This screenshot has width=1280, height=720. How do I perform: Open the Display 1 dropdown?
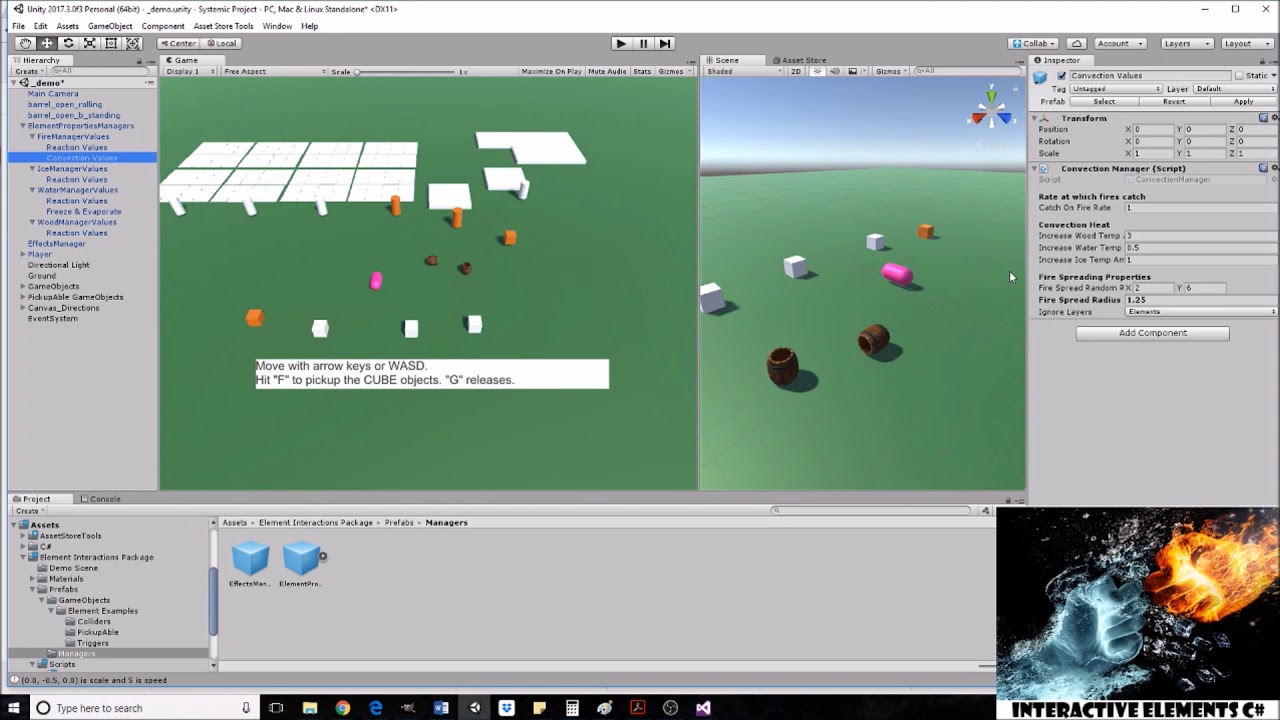tap(190, 71)
